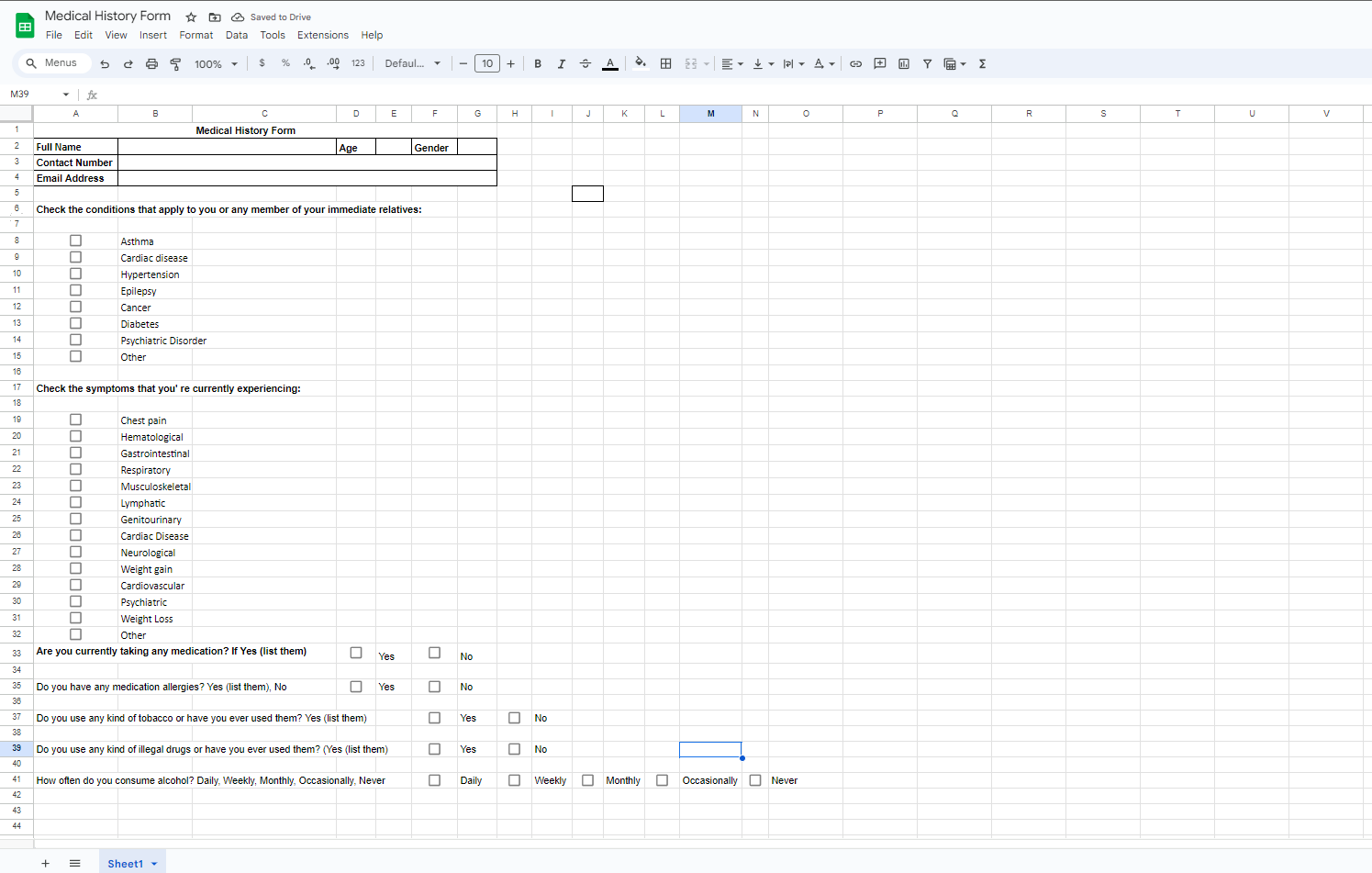Screen dimensions: 1372x873
Task: Open the Help menu
Action: (372, 35)
